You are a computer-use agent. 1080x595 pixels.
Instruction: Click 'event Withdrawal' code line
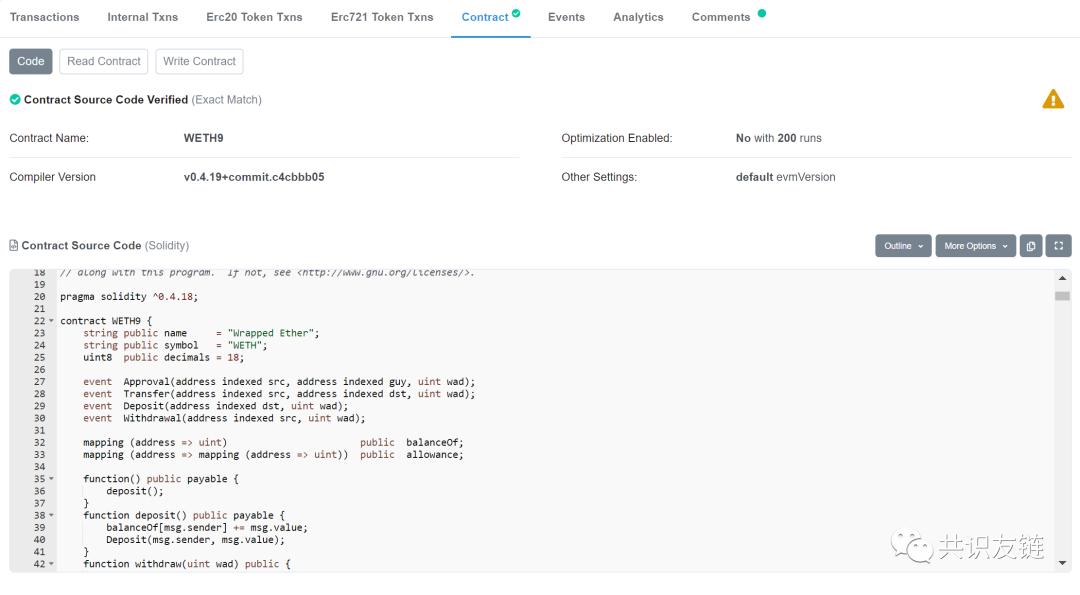[224, 418]
